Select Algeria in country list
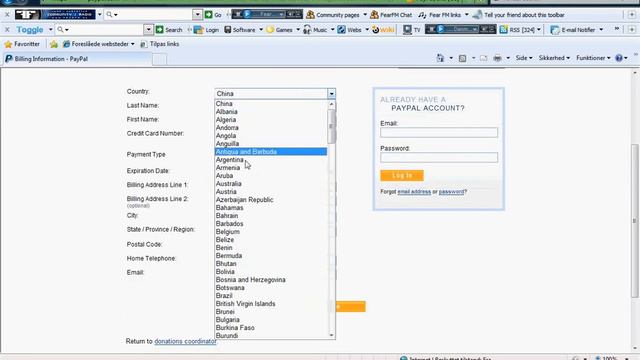Image resolution: width=640 pixels, height=360 pixels. point(271,120)
